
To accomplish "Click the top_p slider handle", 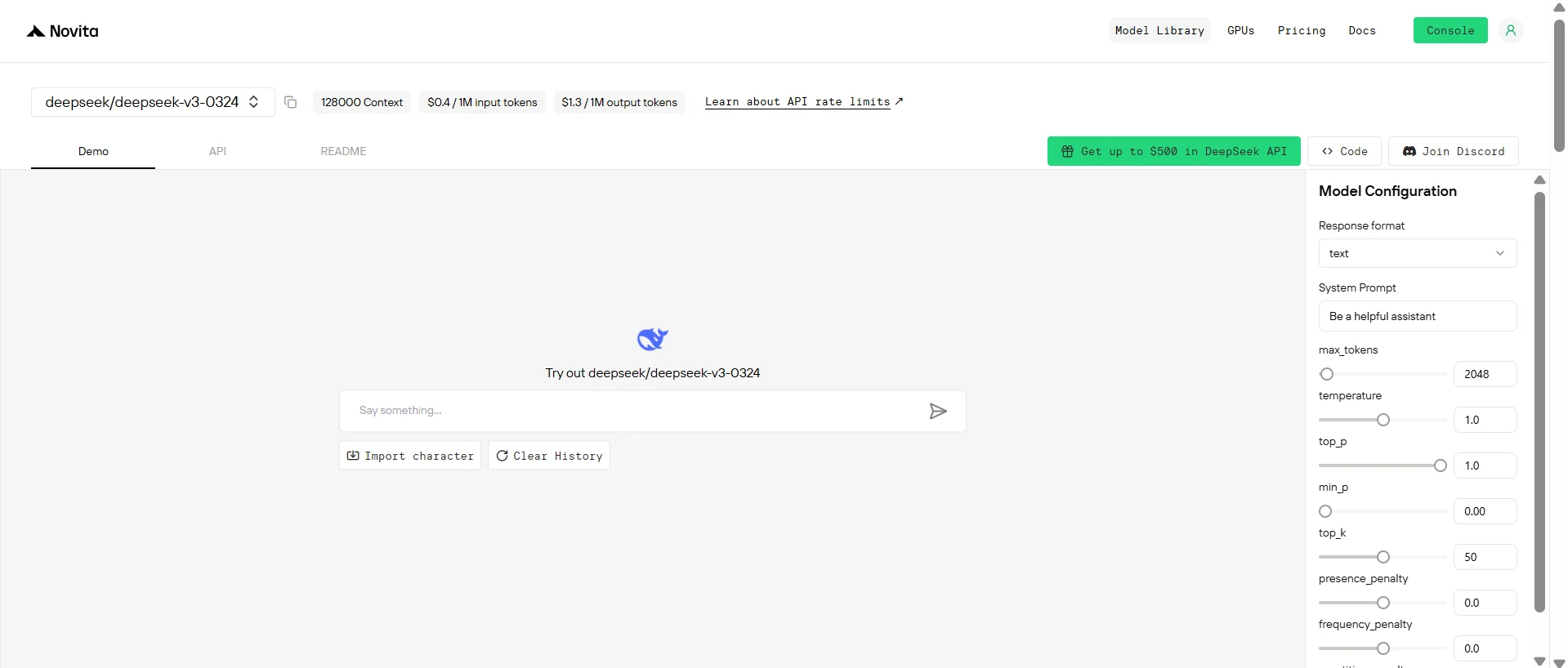I will pos(1441,465).
